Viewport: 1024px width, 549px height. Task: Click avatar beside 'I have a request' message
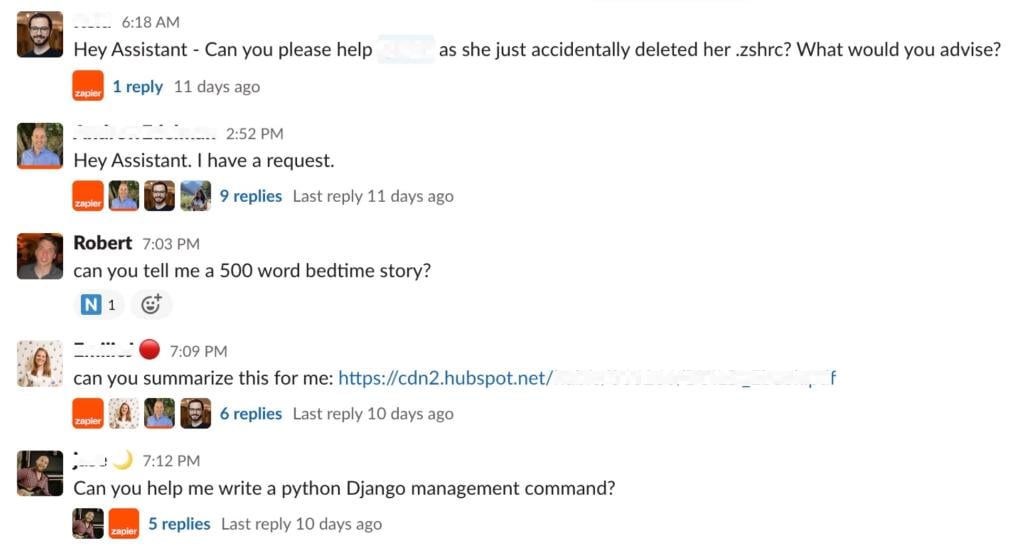pyautogui.click(x=40, y=146)
